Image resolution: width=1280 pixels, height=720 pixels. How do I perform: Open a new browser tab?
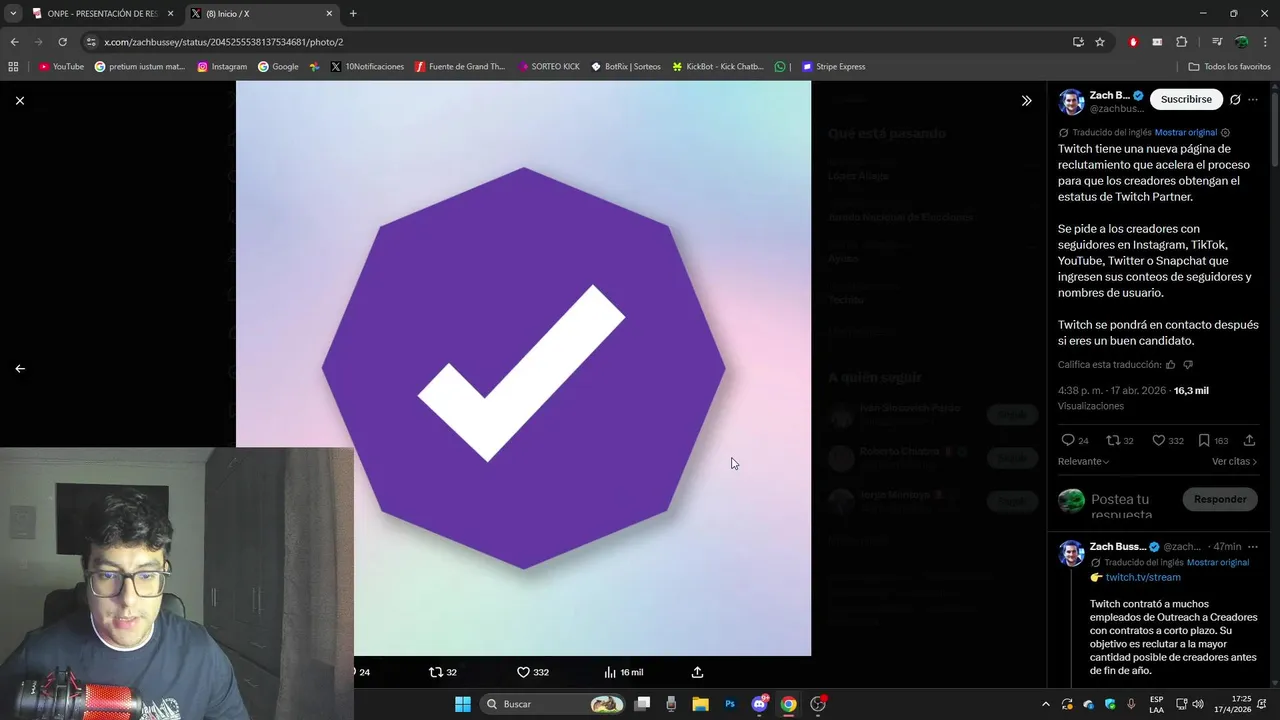pyautogui.click(x=353, y=14)
